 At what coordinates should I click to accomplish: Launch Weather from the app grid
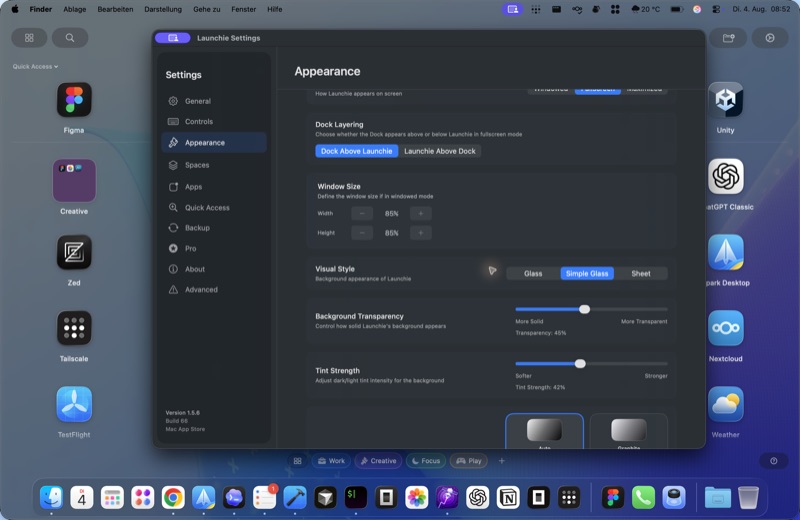coord(726,404)
